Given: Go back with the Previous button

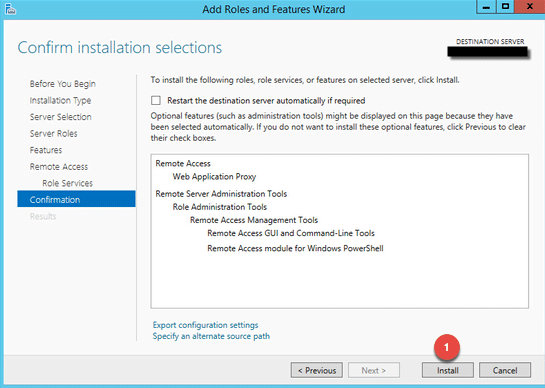Looking at the screenshot, I should [x=317, y=370].
